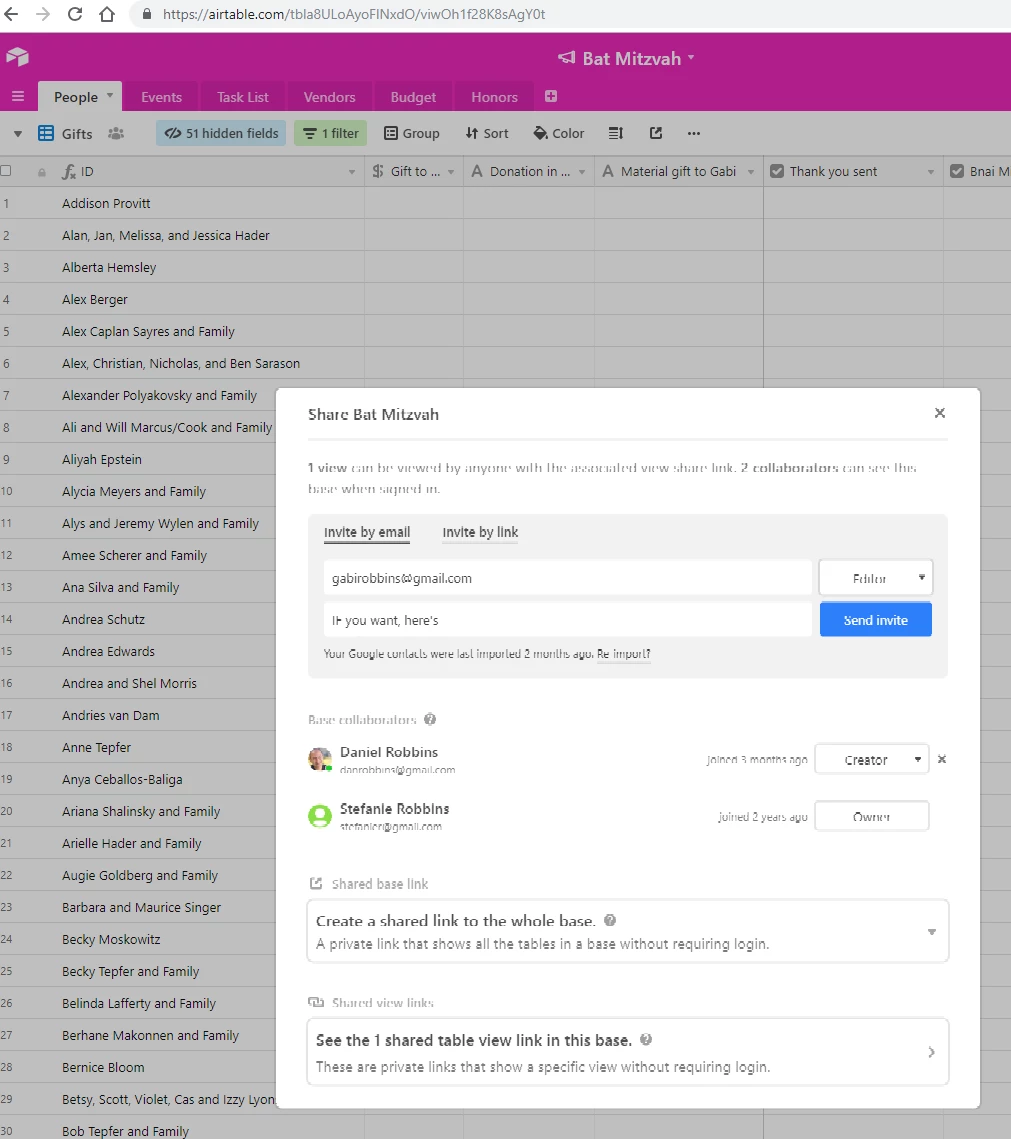Open the more options ellipsis in toolbar
The width and height of the screenshot is (1011, 1139).
[x=694, y=133]
